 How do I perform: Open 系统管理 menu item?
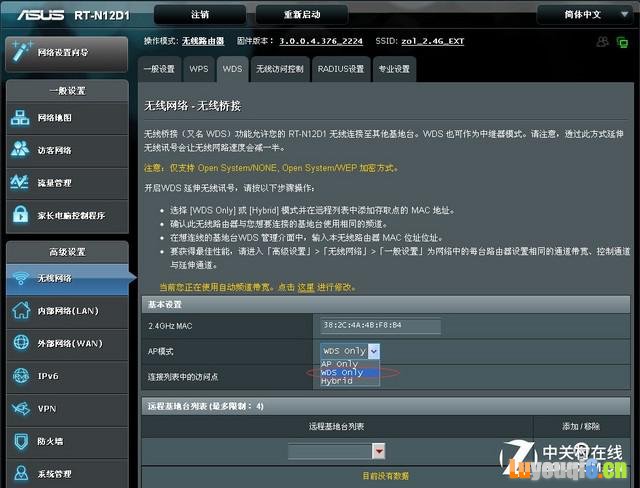[x=67, y=474]
